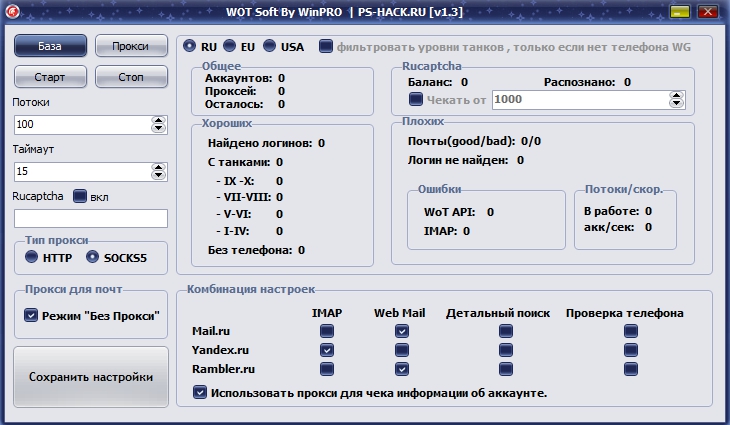Select SOCKS5 proxy type
Screen dimensions: 730x425
[93, 257]
